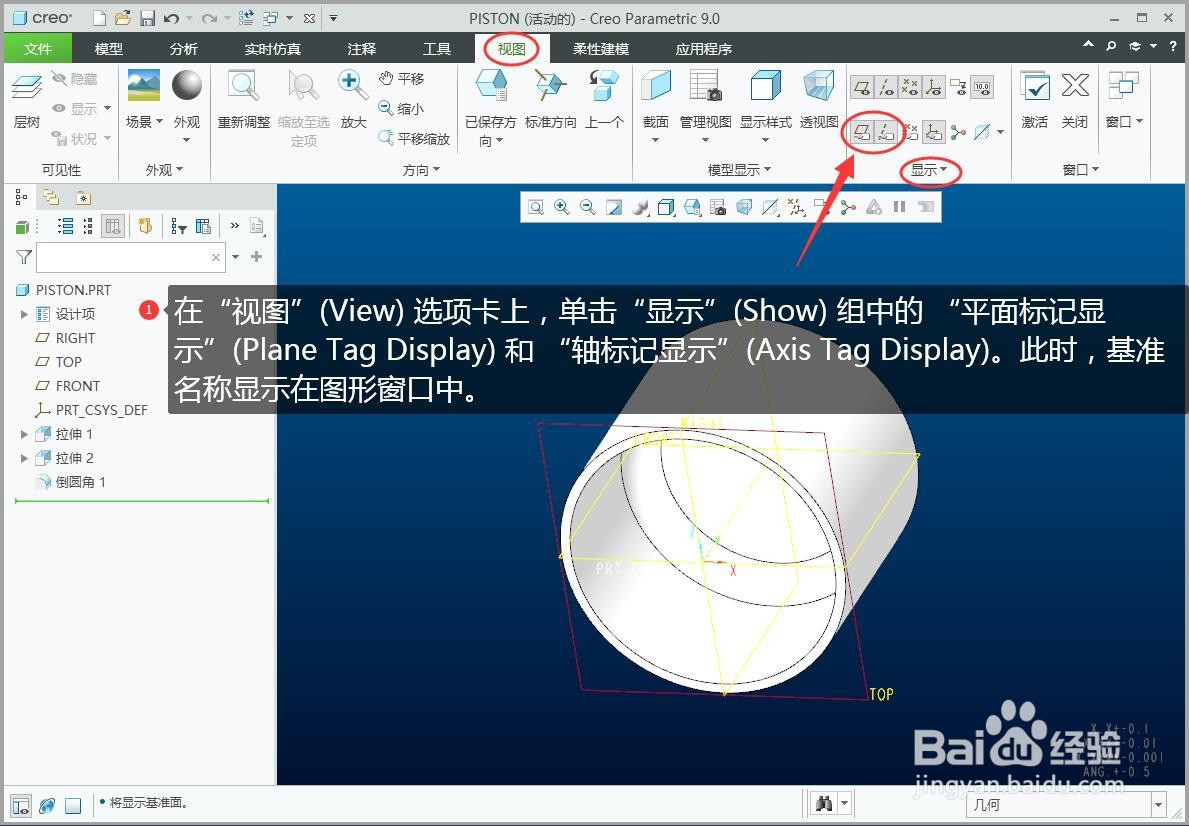This screenshot has height=826, width=1189.
Task: Select the Pan (平移) tool
Action: (402, 78)
